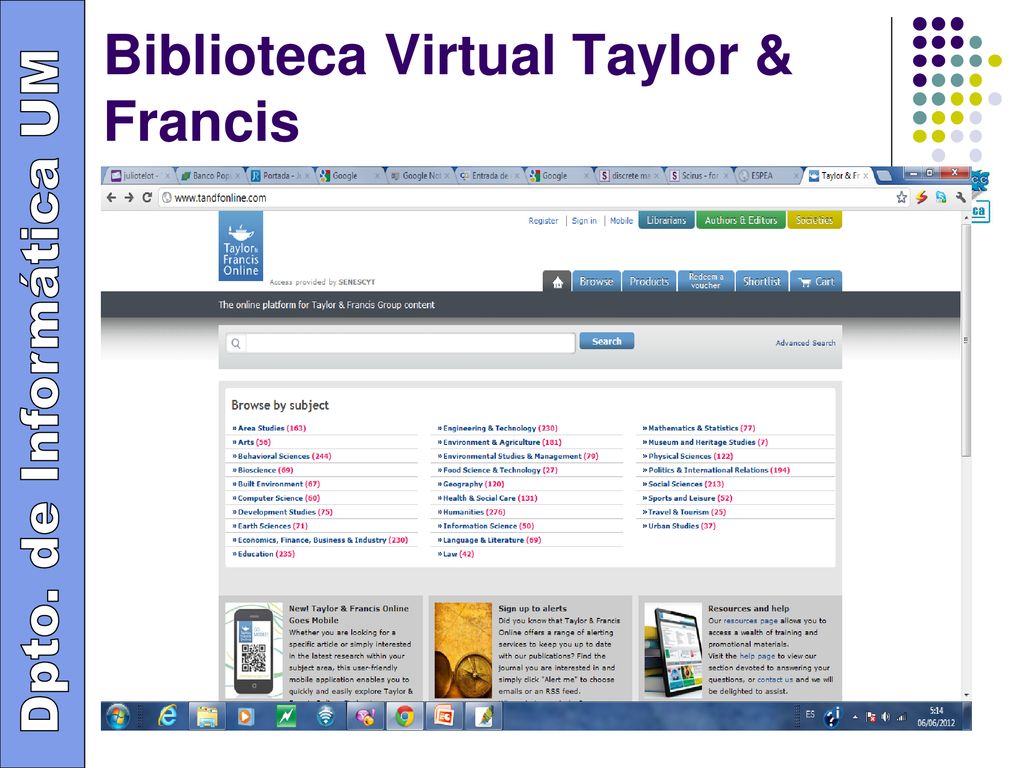Open Windows Explorer folder in taskbar

coord(207,716)
